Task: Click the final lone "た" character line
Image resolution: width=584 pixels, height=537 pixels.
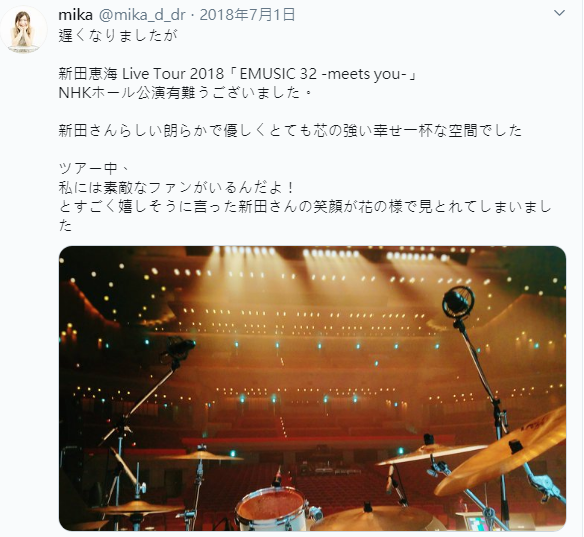Action: coord(65,226)
